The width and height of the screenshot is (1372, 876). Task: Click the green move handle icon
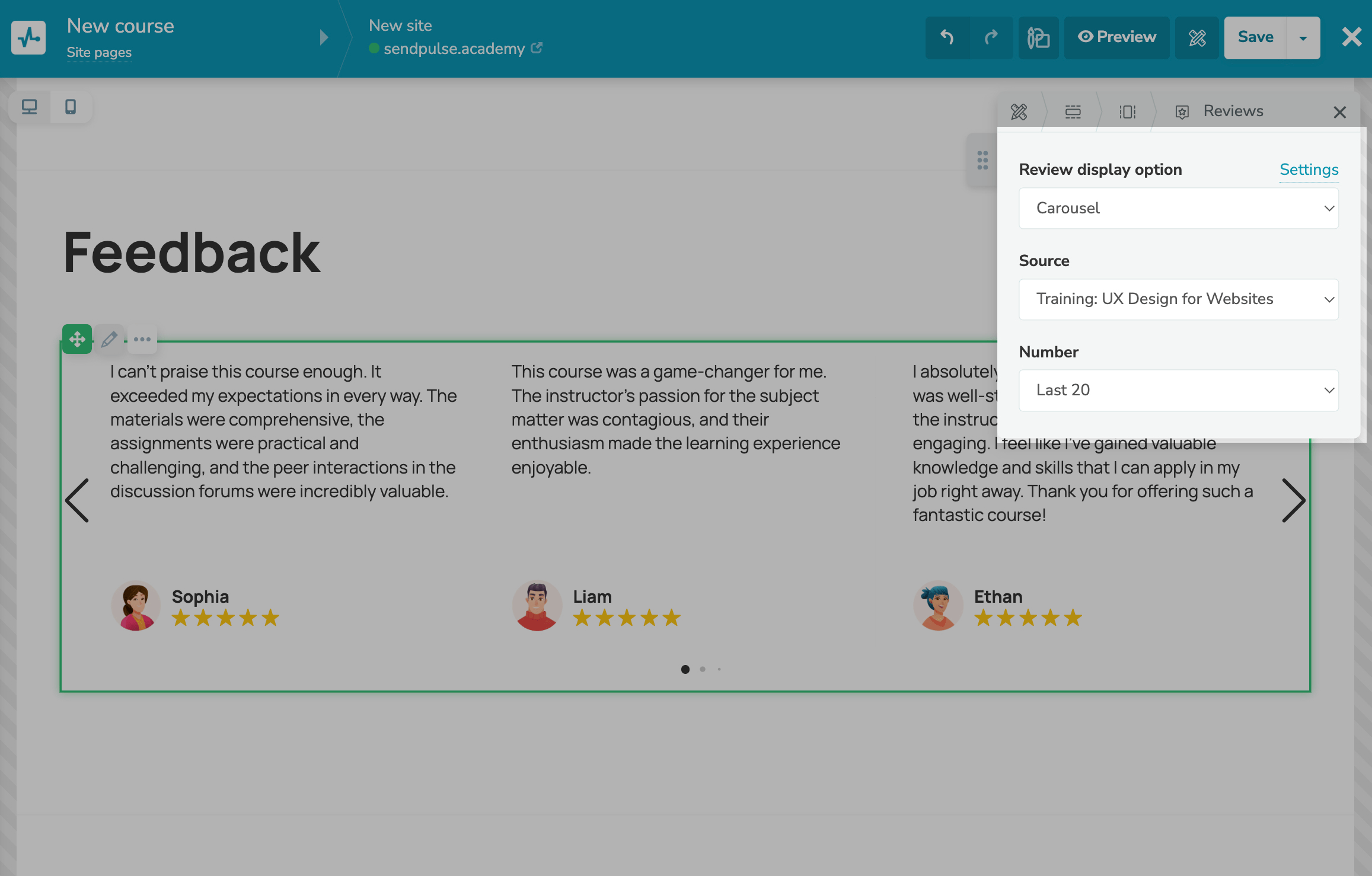(77, 339)
